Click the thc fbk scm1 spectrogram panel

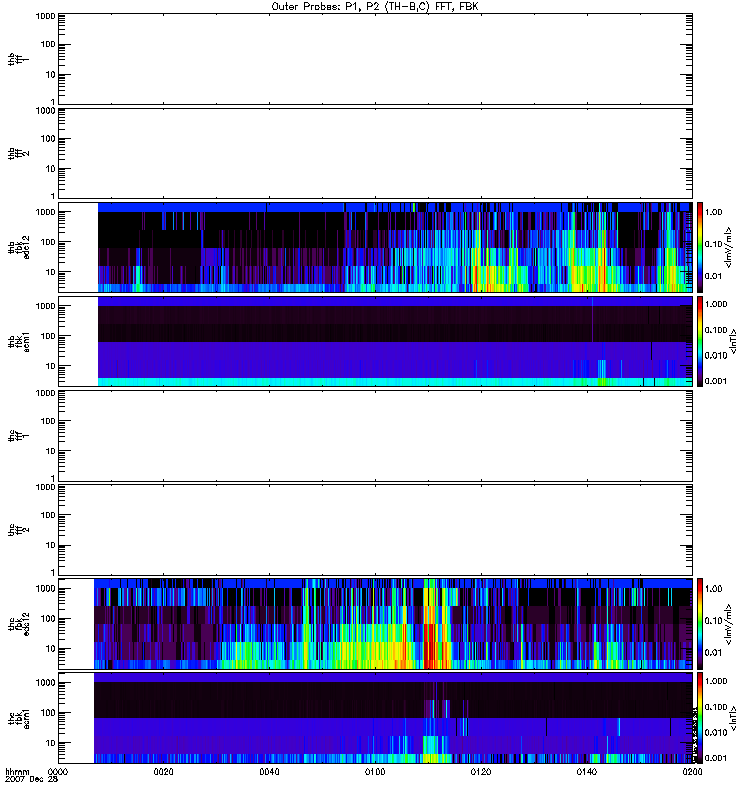coord(375,718)
